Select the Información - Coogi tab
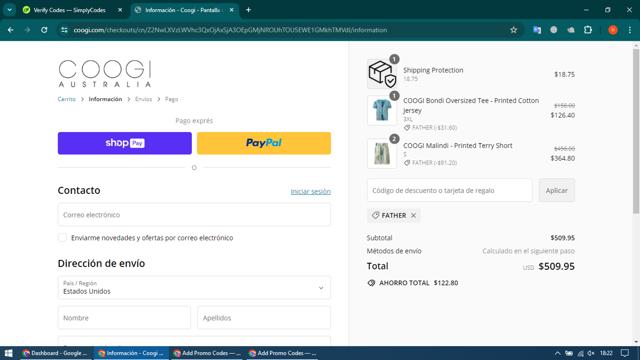Image resolution: width=640 pixels, height=360 pixels. tap(183, 10)
